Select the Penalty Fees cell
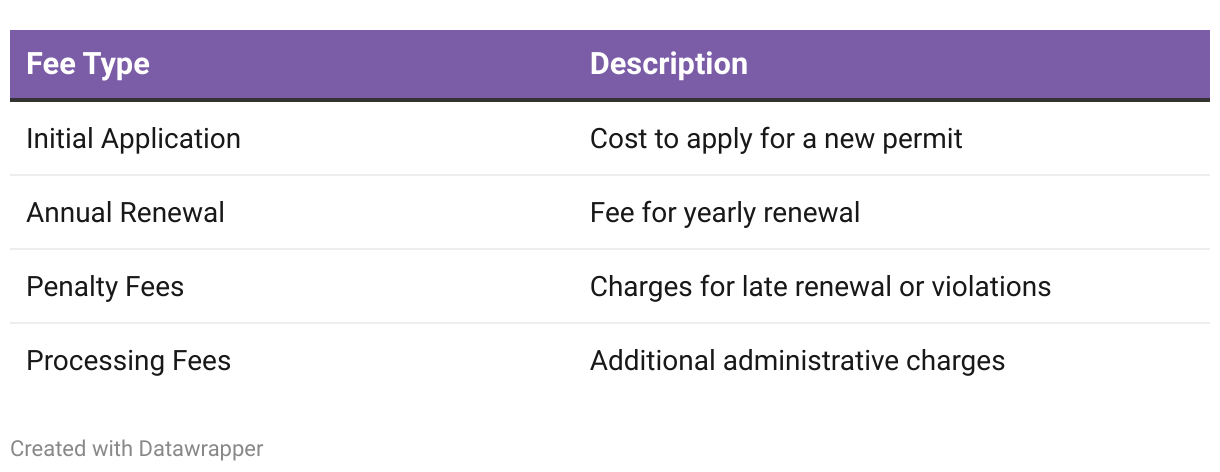Image resolution: width=1220 pixels, height=472 pixels. pos(105,286)
